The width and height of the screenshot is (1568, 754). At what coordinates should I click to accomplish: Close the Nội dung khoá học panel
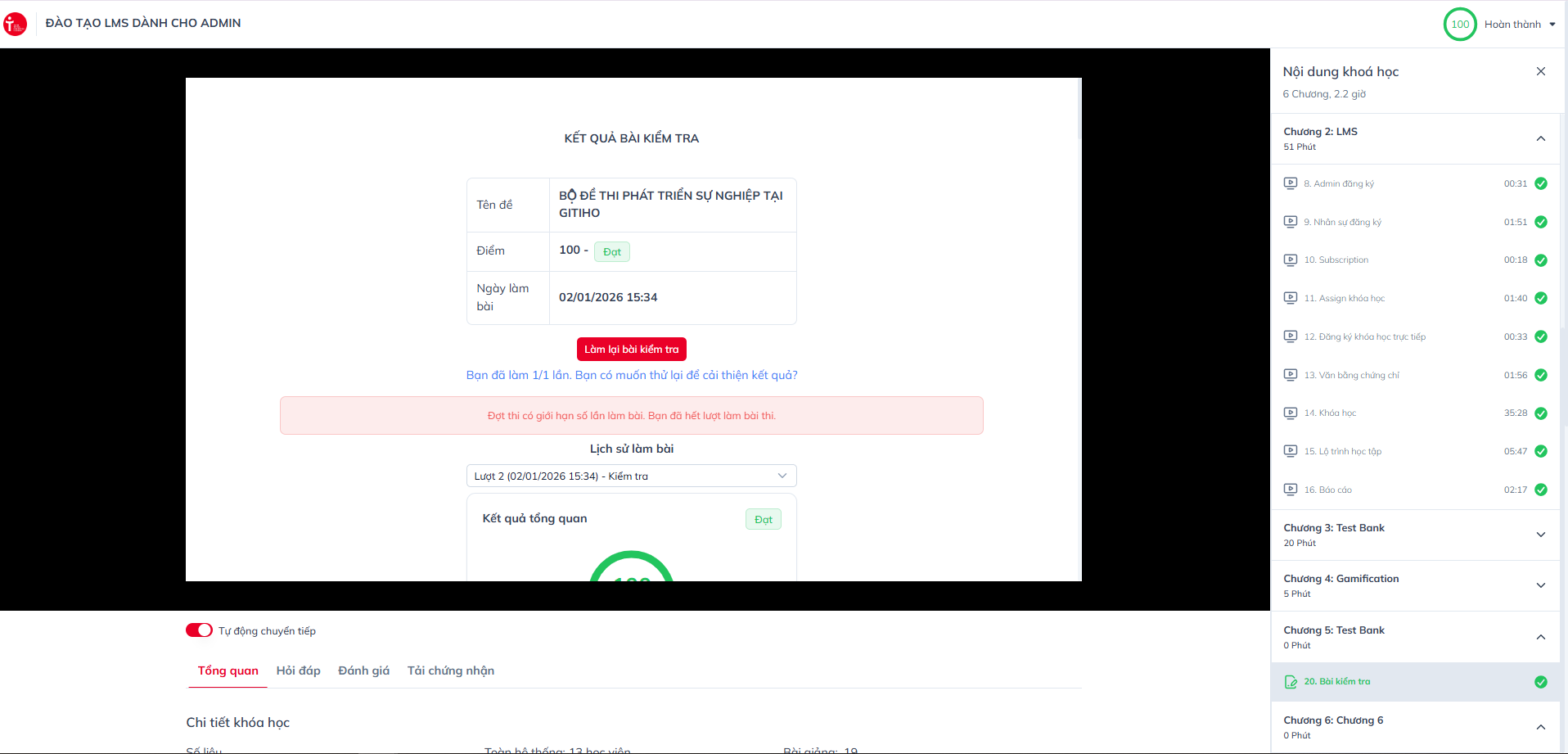coord(1540,71)
